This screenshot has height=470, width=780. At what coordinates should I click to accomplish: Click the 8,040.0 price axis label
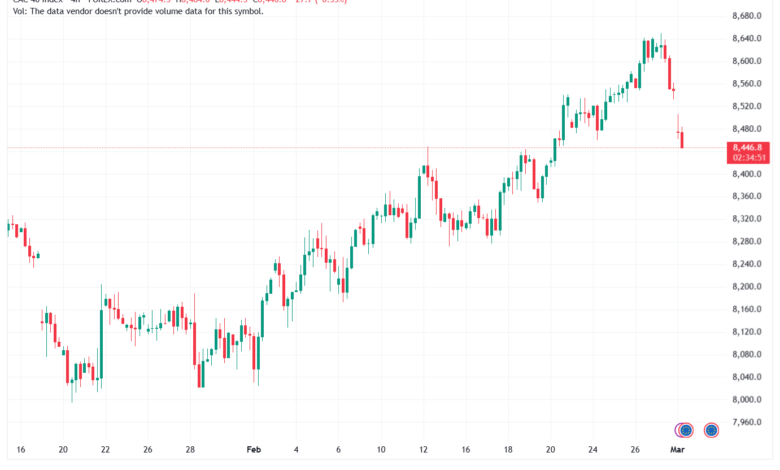tap(747, 377)
